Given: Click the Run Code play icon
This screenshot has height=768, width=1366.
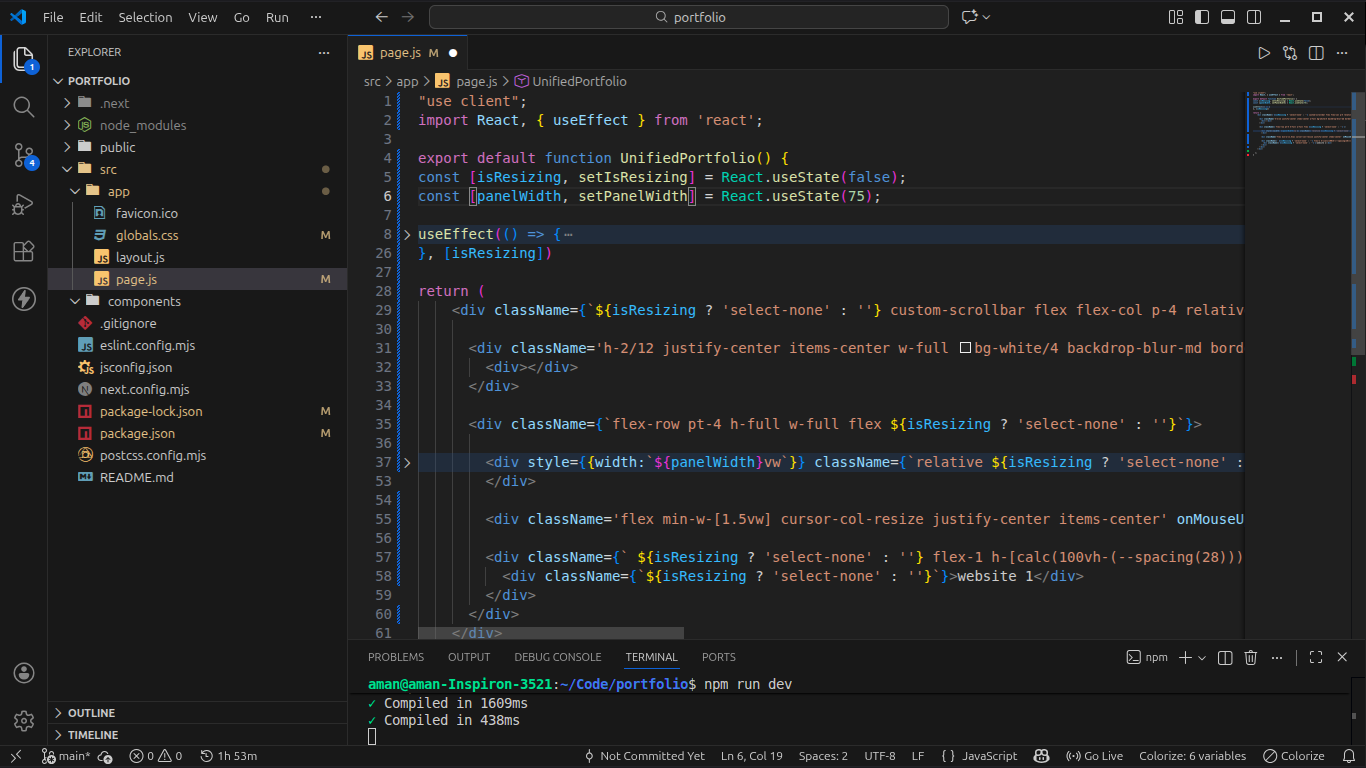Looking at the screenshot, I should point(1264,53).
